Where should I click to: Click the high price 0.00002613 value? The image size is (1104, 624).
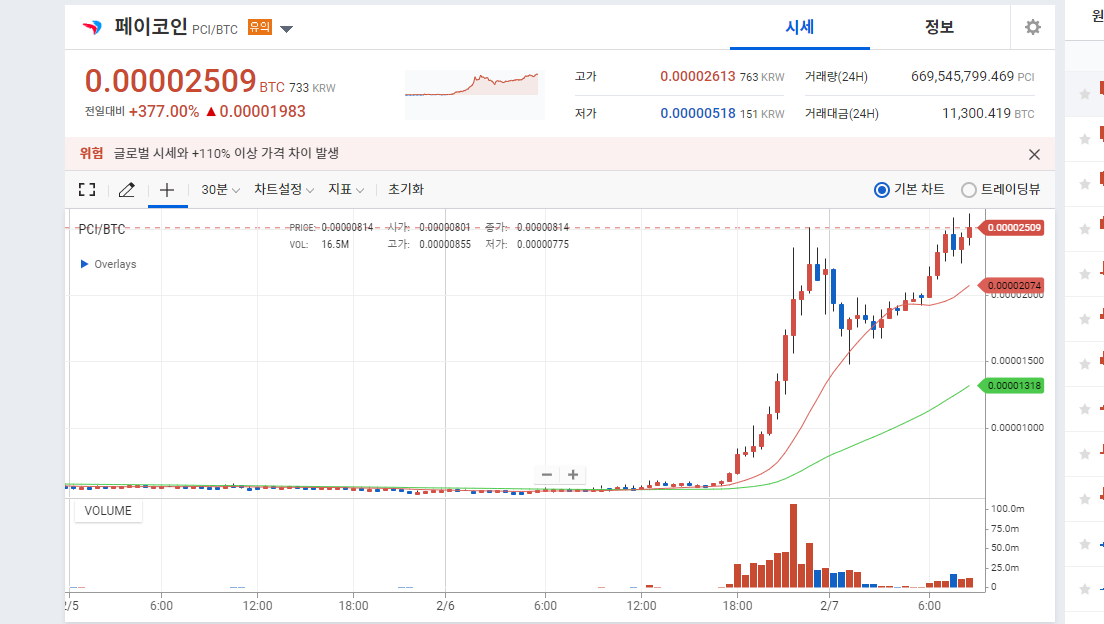[697, 76]
